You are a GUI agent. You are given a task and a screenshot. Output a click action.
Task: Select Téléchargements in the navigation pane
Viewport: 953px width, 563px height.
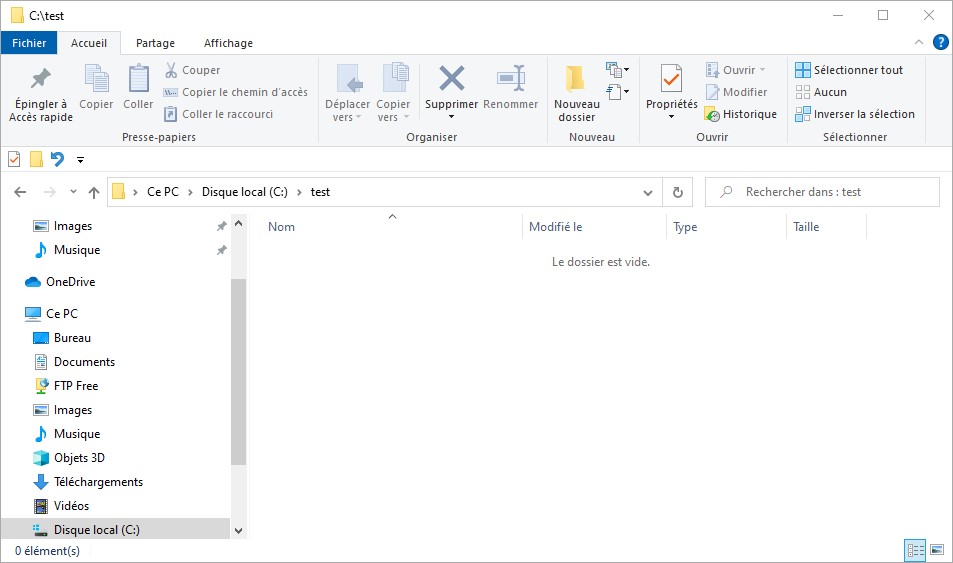(x=97, y=482)
